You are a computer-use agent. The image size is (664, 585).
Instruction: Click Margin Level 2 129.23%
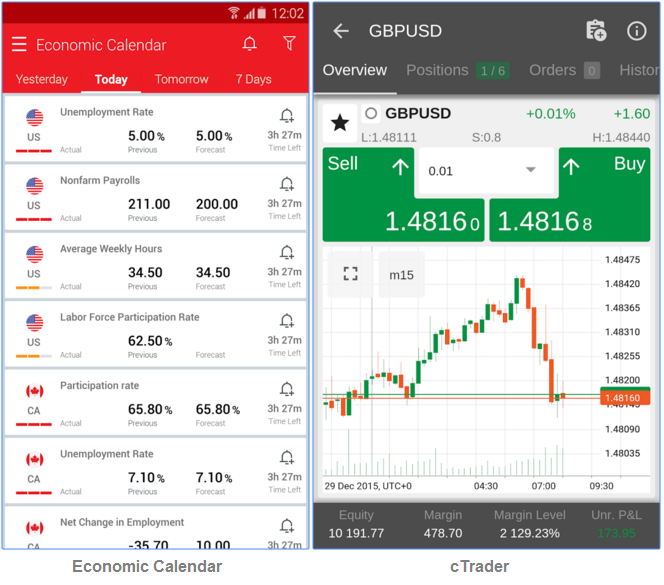[530, 533]
